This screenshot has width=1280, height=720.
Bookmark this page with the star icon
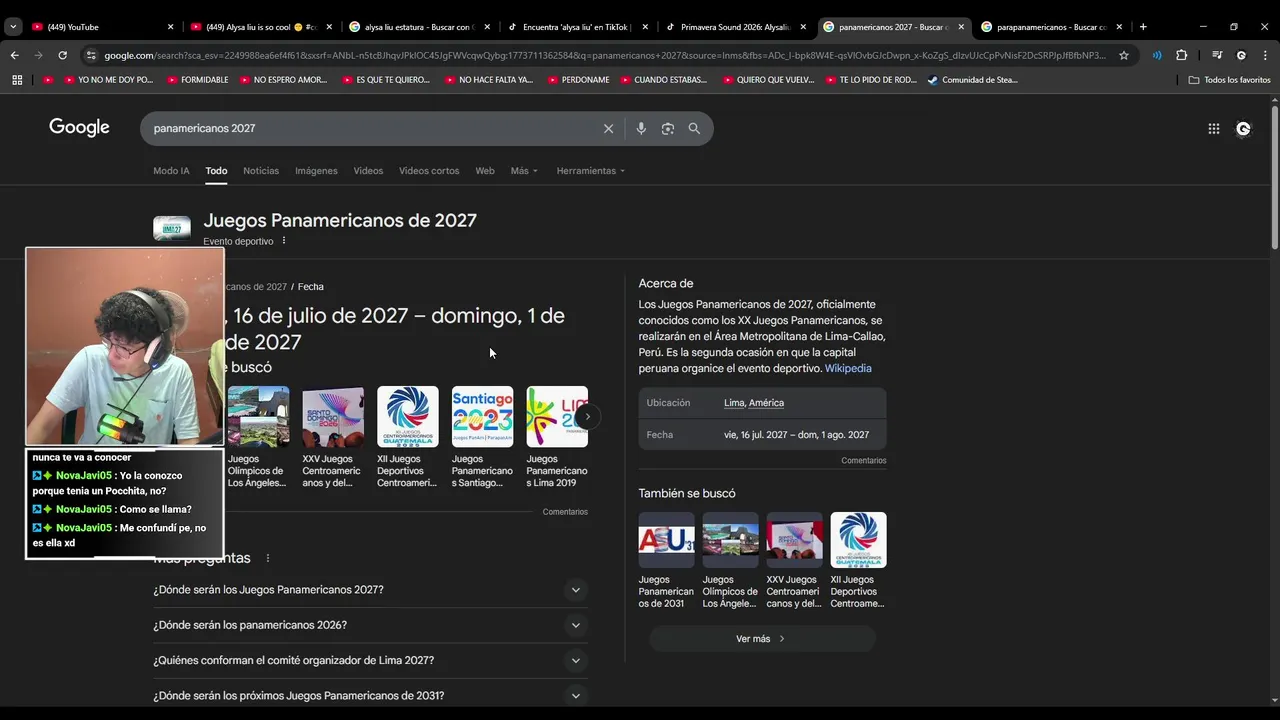(x=1124, y=55)
